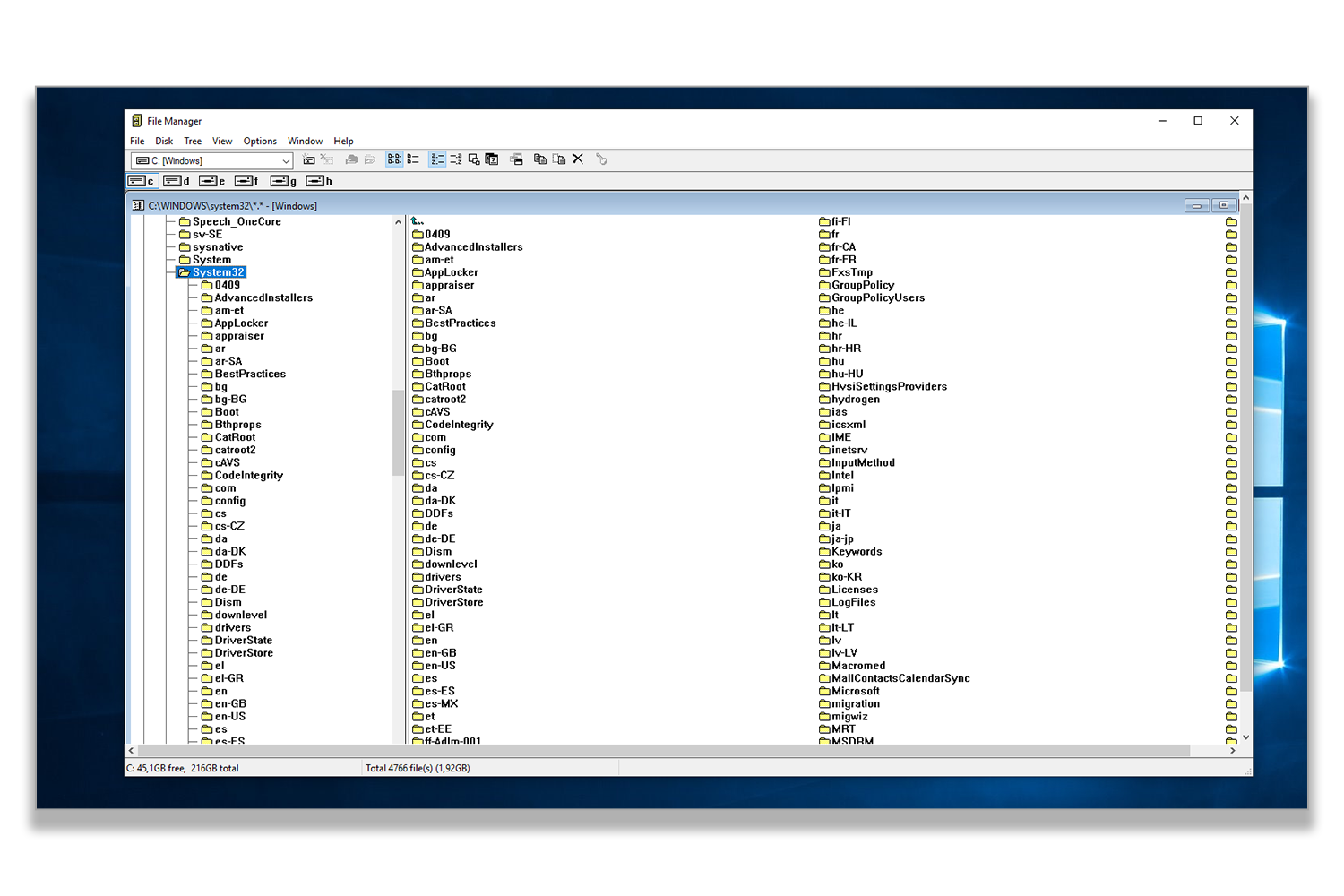Viewport: 1344px width, 896px height.
Task: Open the Tree menu
Action: [x=193, y=141]
